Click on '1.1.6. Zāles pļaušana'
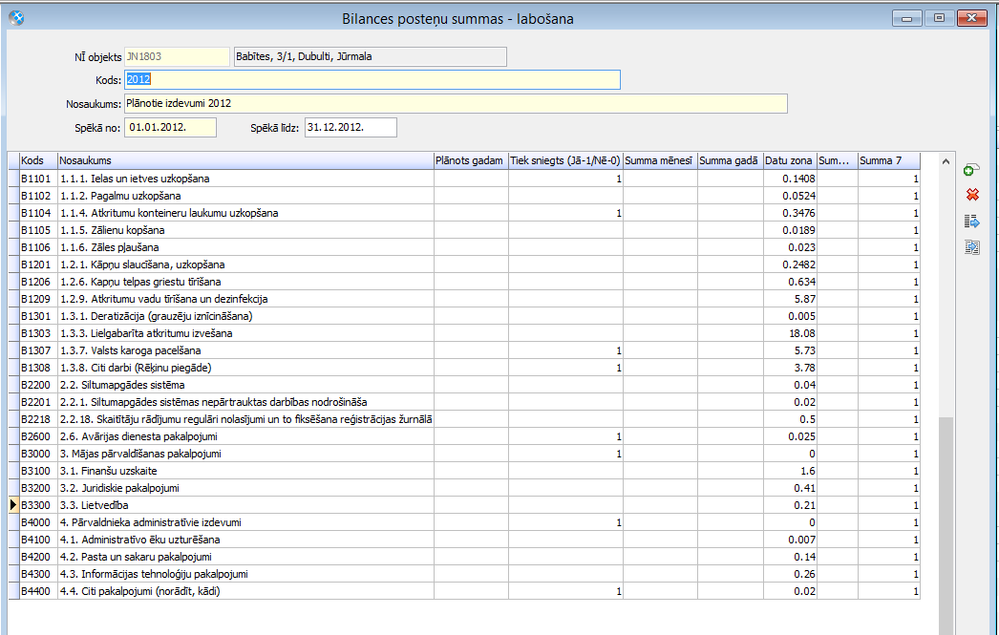This screenshot has width=999, height=635. click(110, 248)
